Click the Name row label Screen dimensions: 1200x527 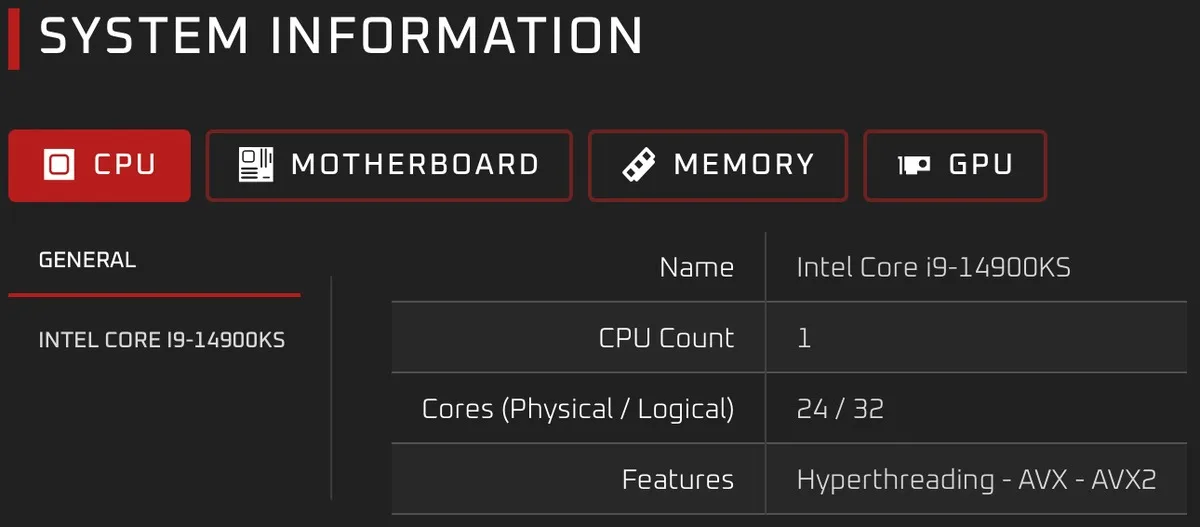pos(696,267)
